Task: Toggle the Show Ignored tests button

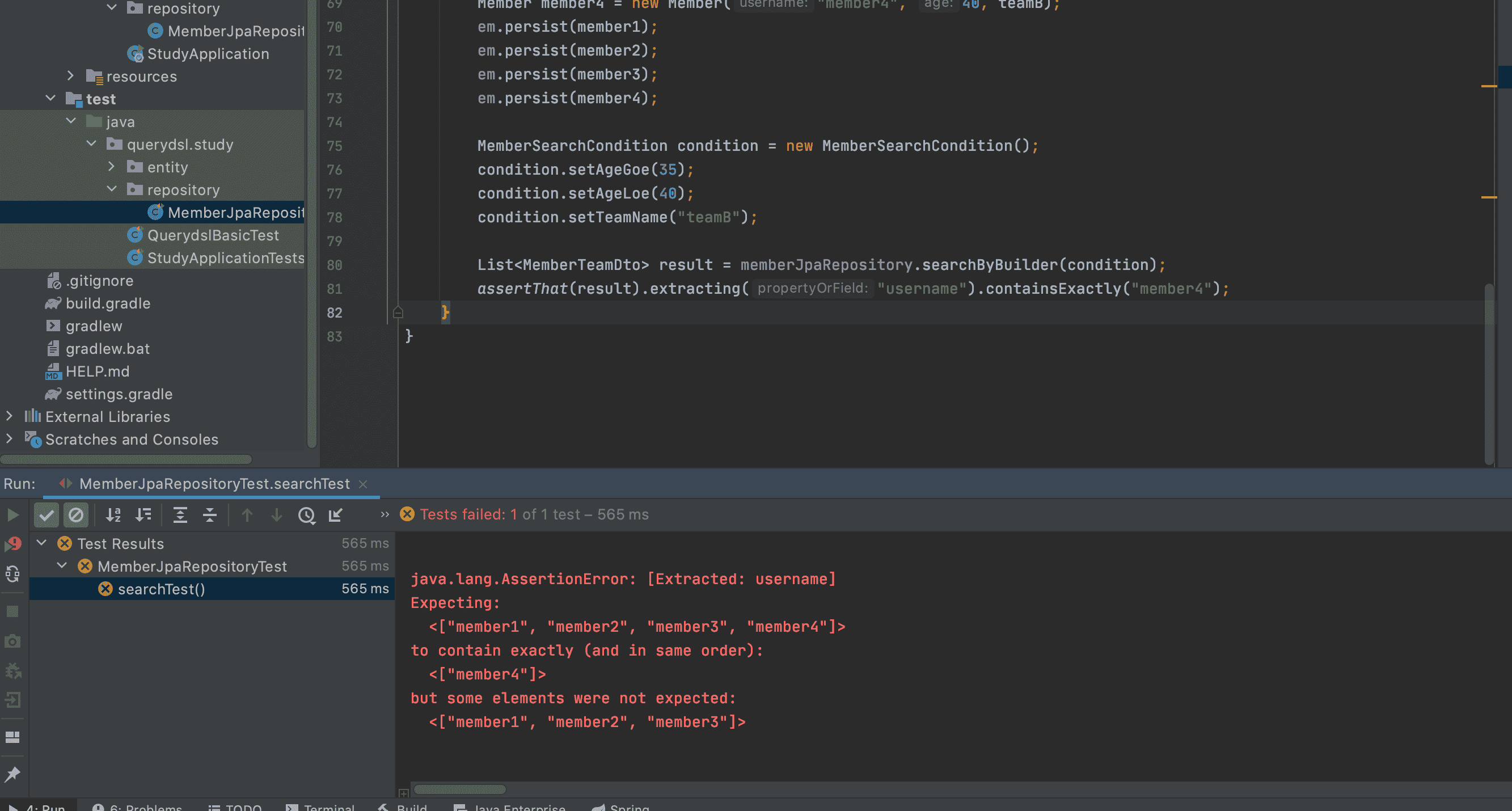Action: pos(76,515)
